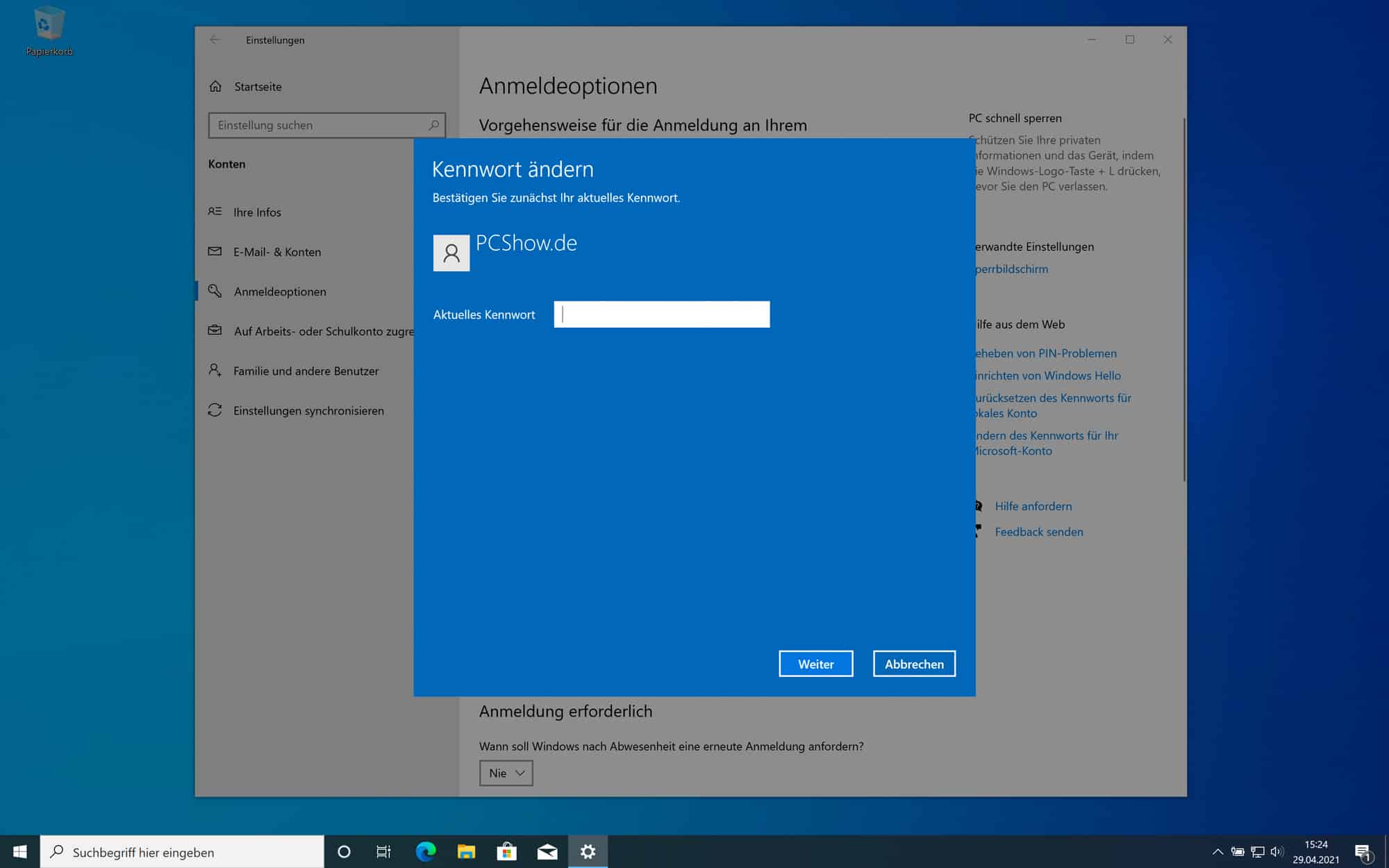Click Abbrechen to cancel password change
This screenshot has height=868, width=1389.
pyautogui.click(x=914, y=664)
